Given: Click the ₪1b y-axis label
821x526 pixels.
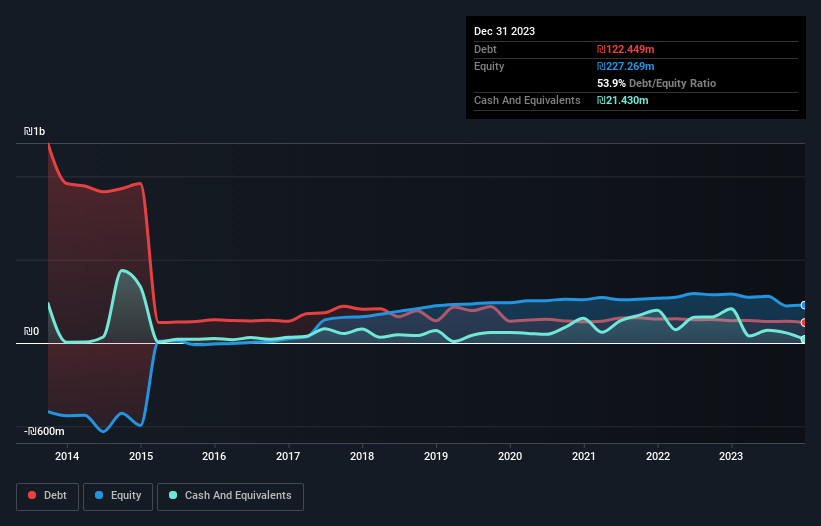Looking at the screenshot, I should (x=35, y=131).
